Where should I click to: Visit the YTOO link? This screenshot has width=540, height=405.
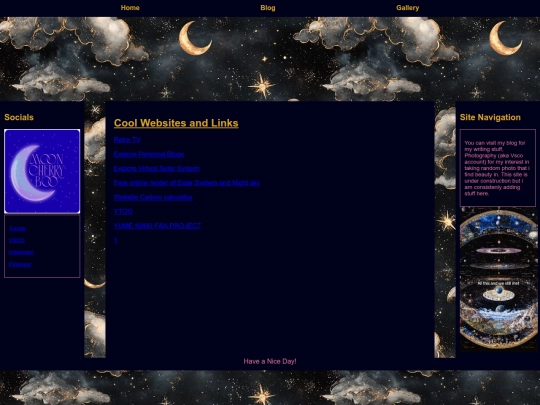click(123, 211)
